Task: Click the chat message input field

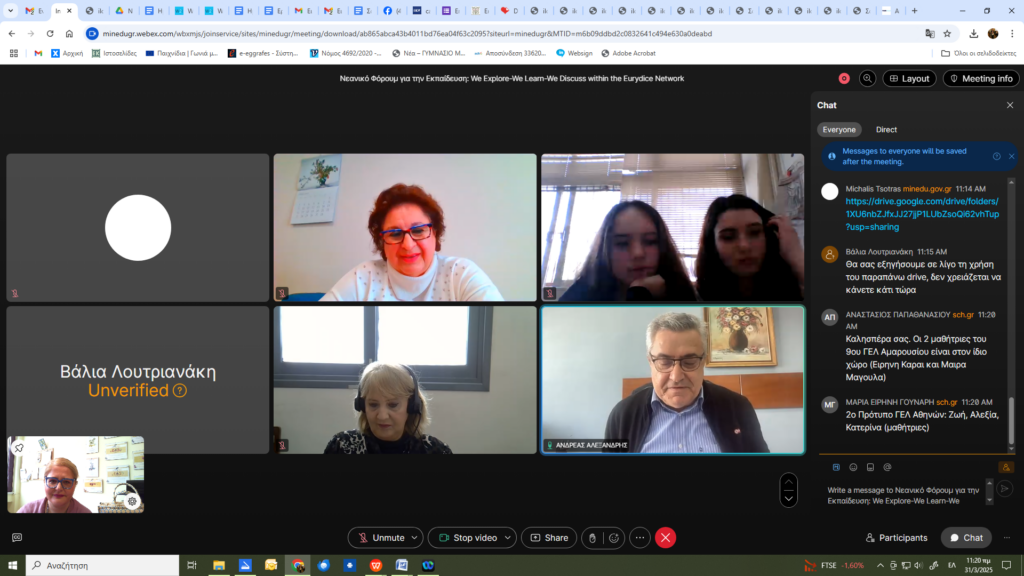Action: [900, 495]
